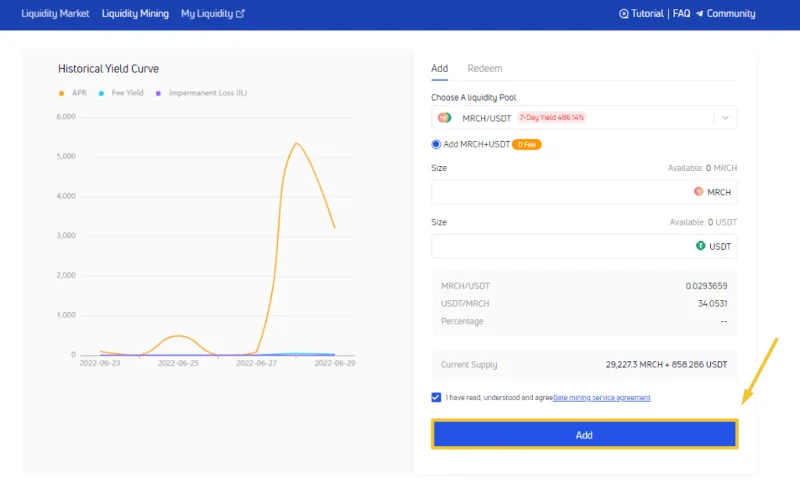Click the 2022-06-25 axis date label
The height and width of the screenshot is (493, 800).
[178, 363]
